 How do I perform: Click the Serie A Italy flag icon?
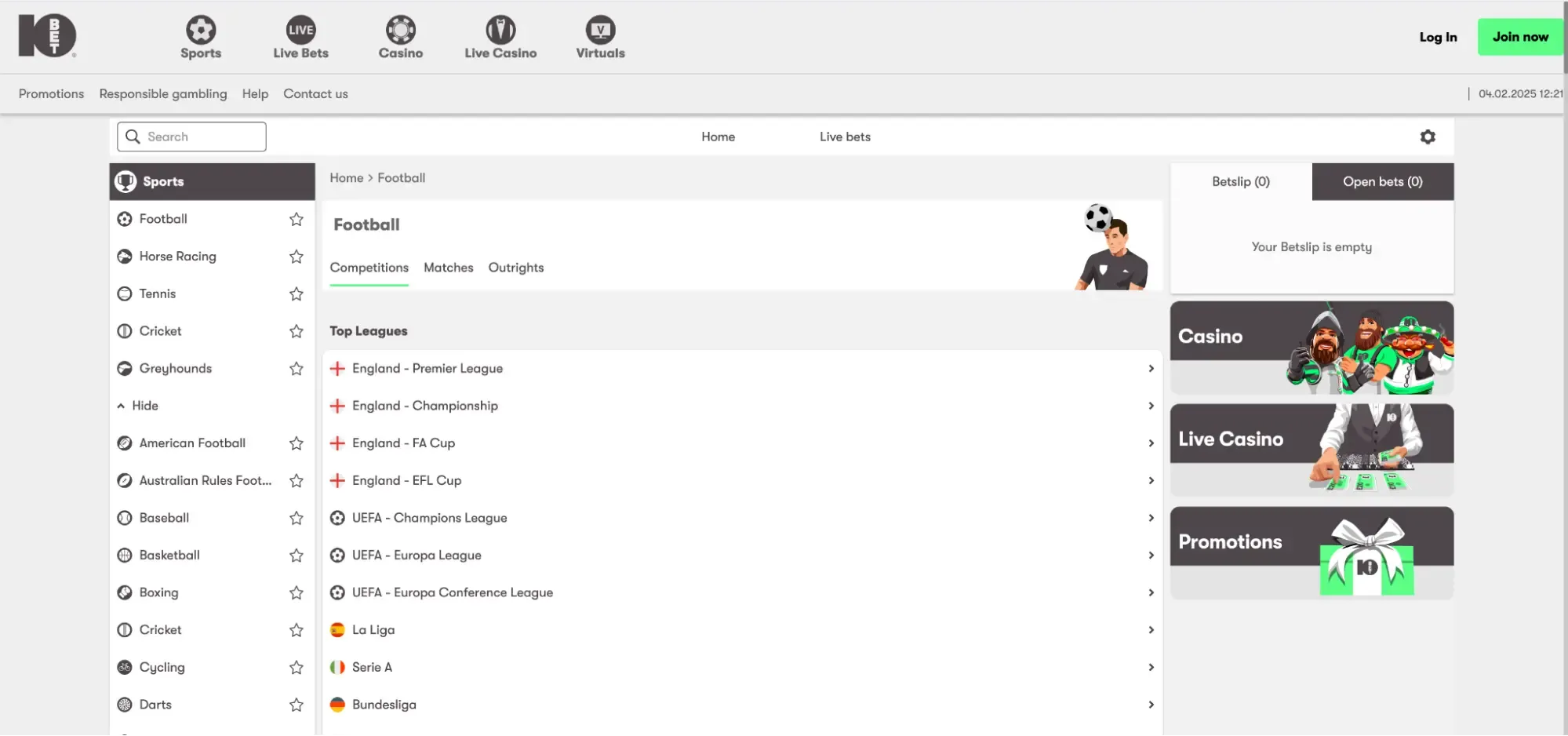point(337,667)
